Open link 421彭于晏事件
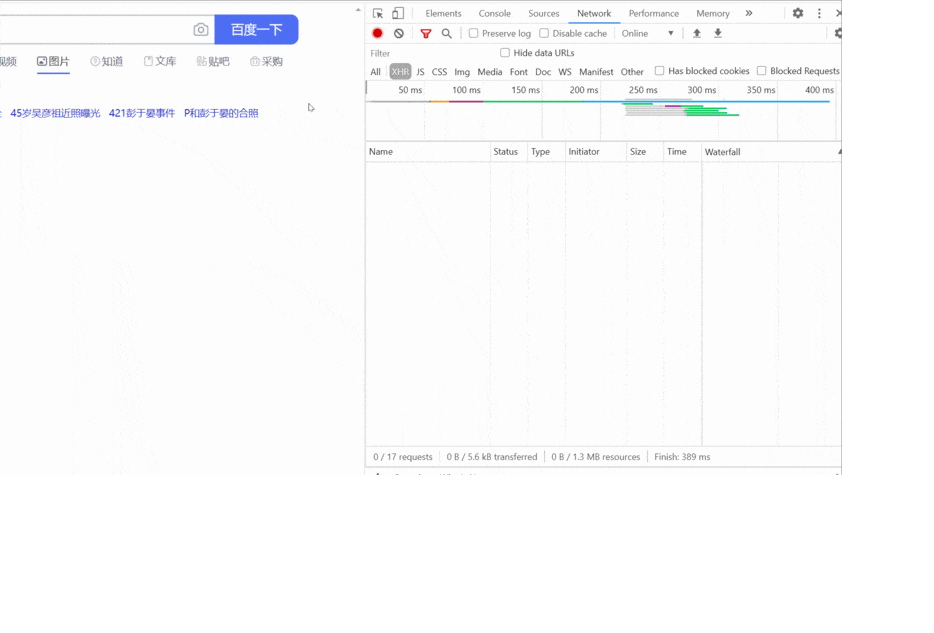 pos(142,113)
